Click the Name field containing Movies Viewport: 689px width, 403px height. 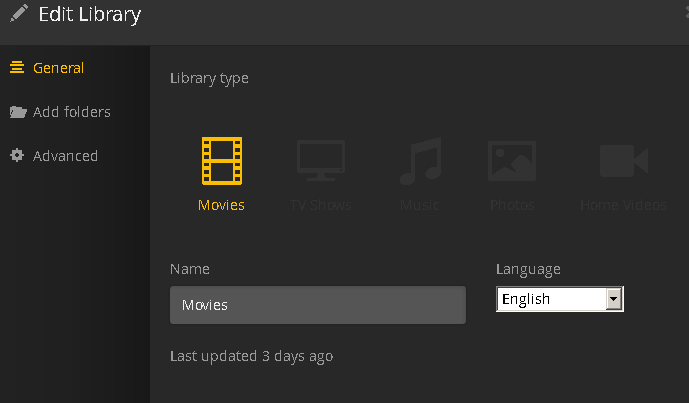click(x=318, y=305)
